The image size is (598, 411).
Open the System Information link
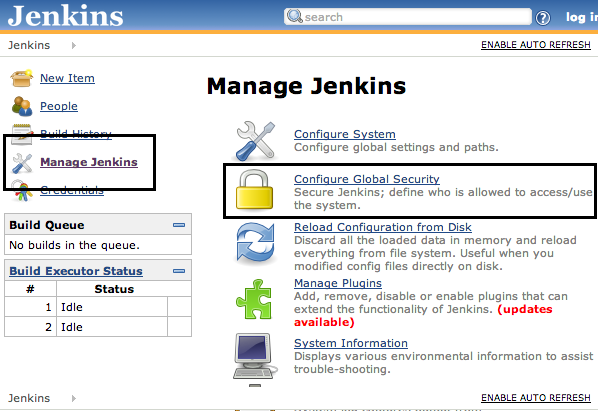pos(351,343)
